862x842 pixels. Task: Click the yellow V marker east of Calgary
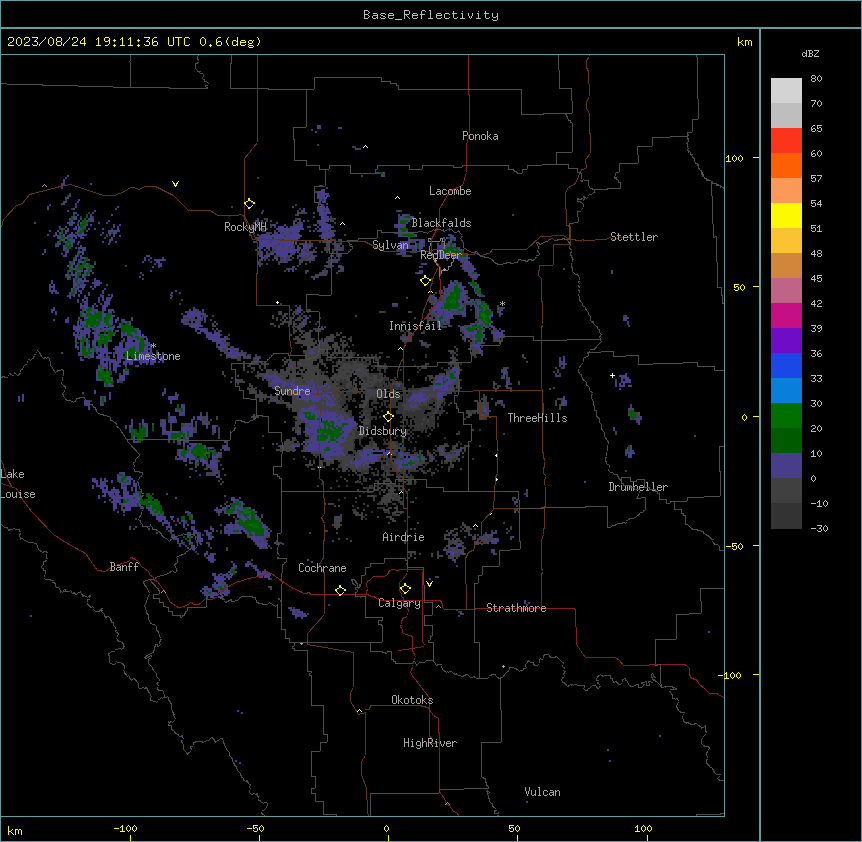[429, 584]
